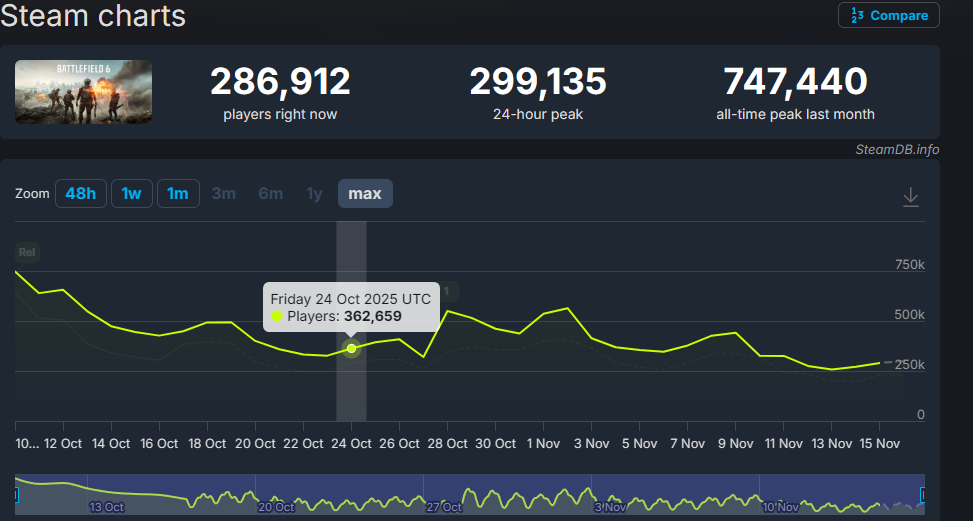Click the chart download icon

[910, 197]
